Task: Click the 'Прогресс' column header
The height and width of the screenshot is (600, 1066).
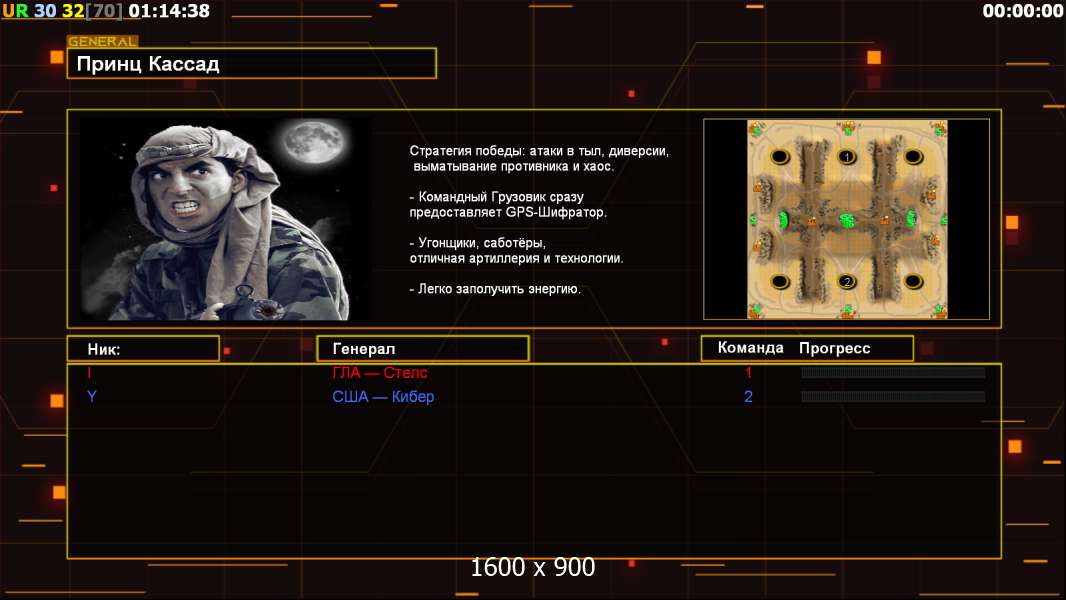Action: (835, 348)
